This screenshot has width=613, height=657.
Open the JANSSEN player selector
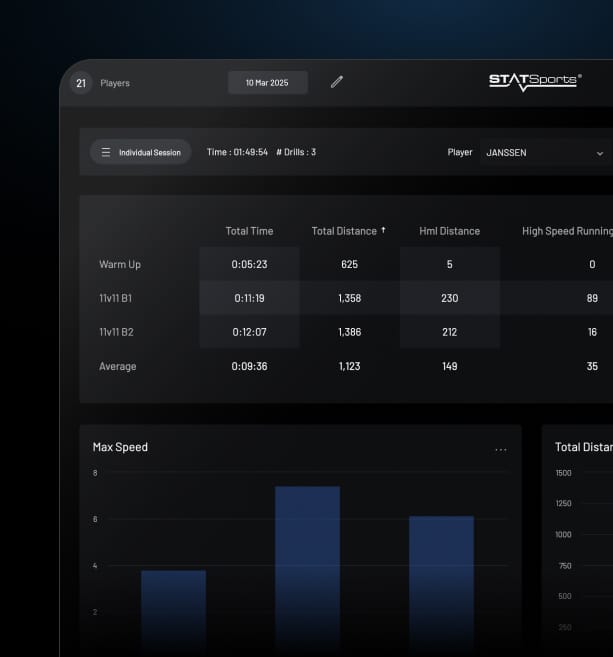[x=546, y=153]
